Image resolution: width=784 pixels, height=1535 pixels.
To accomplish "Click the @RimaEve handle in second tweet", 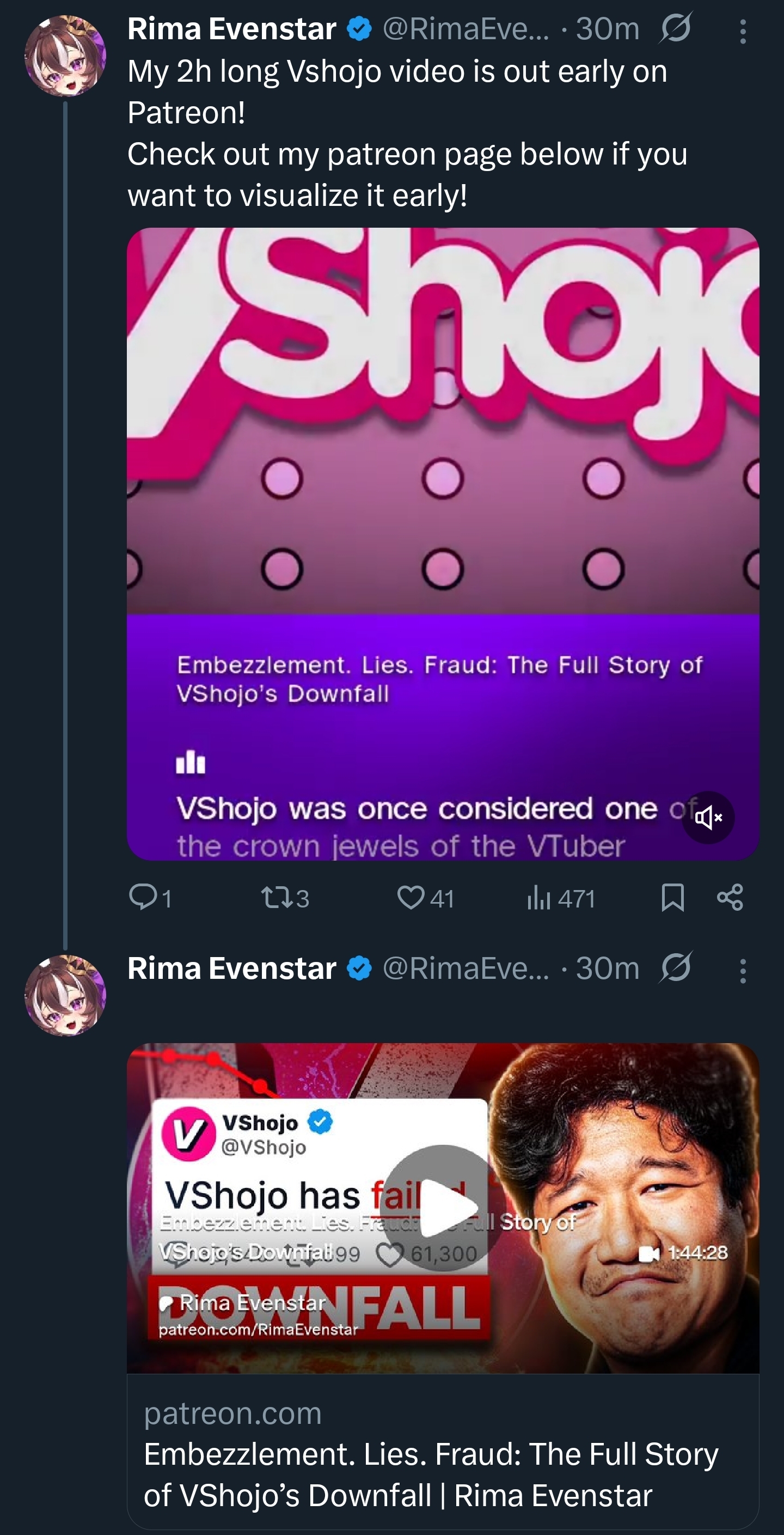I will (465, 968).
